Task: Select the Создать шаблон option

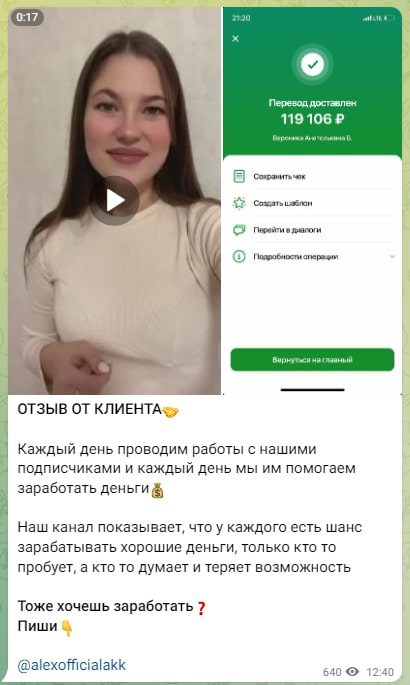Action: coord(312,203)
